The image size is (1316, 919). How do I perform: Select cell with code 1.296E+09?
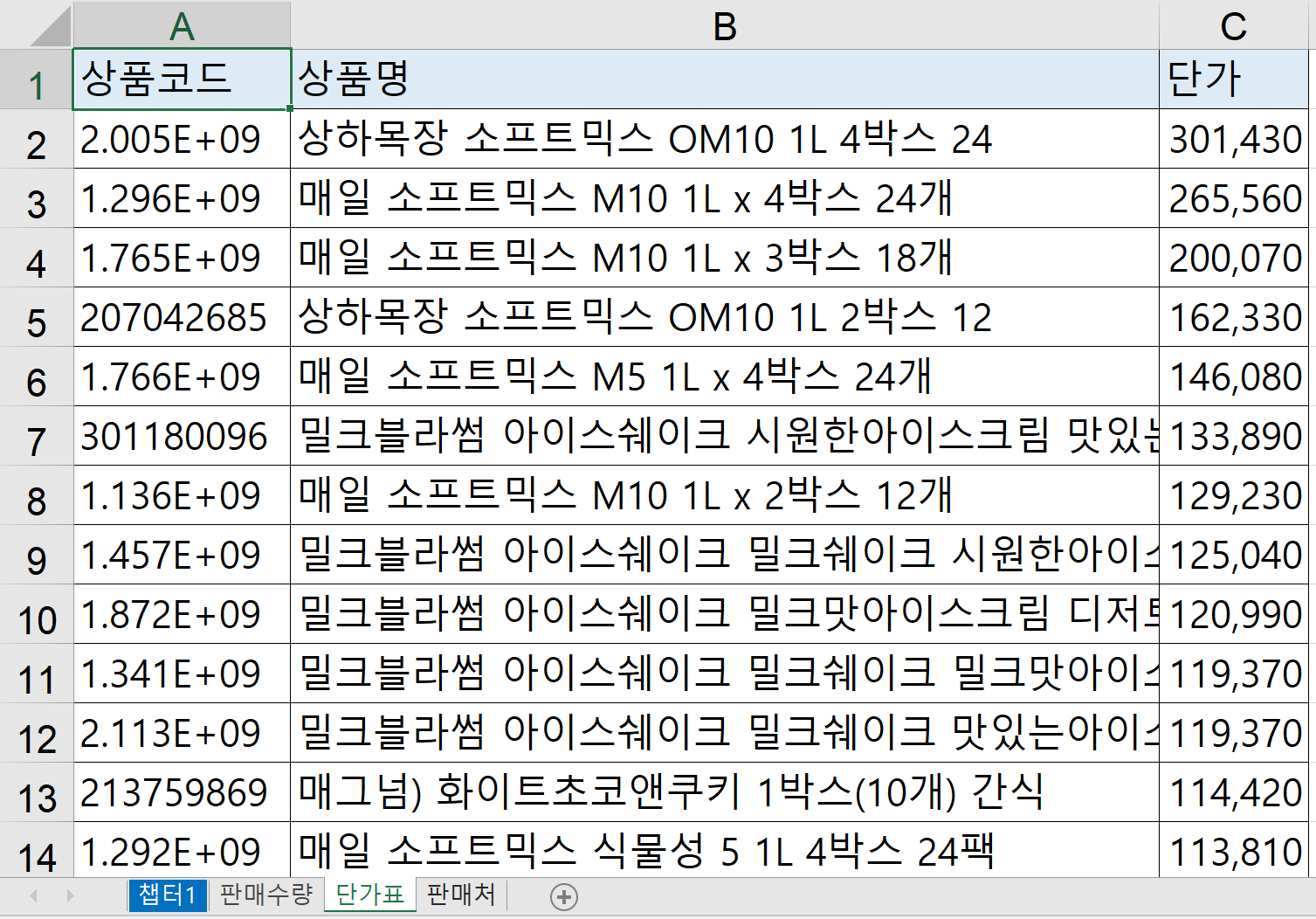182,198
